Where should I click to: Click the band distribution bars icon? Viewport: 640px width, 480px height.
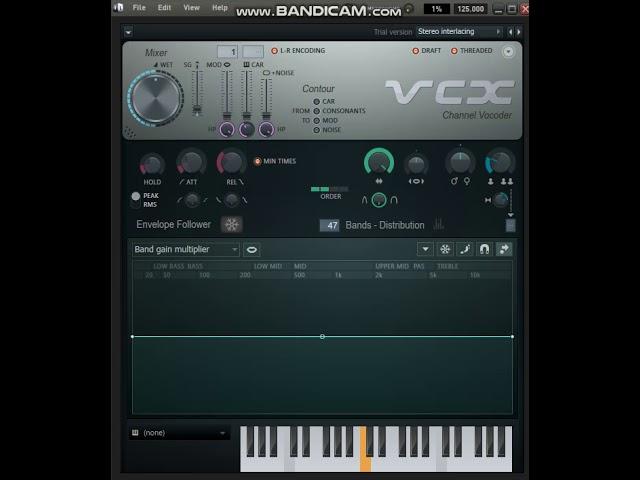[438, 224]
